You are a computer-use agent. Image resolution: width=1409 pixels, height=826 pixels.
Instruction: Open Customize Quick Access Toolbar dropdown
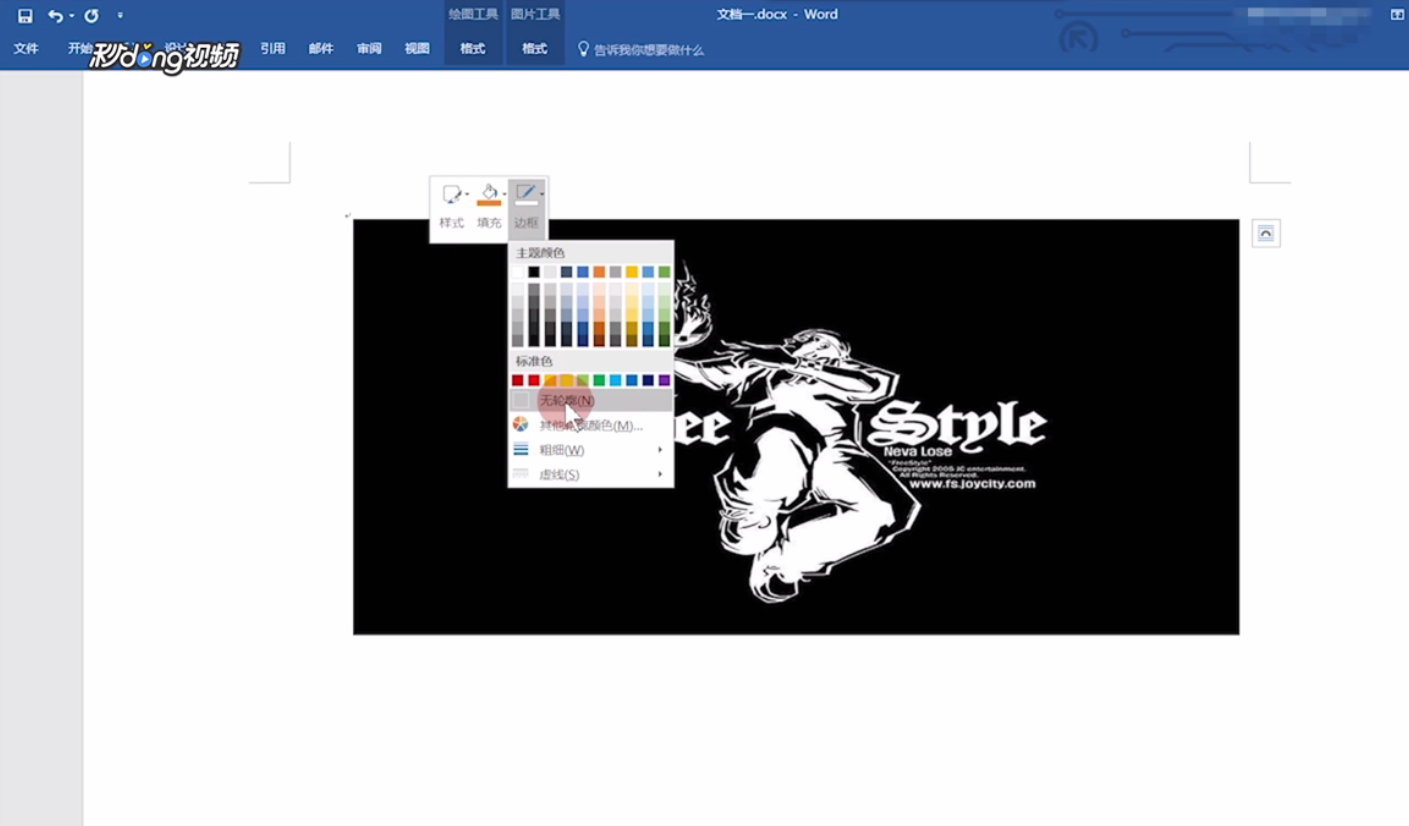[120, 16]
